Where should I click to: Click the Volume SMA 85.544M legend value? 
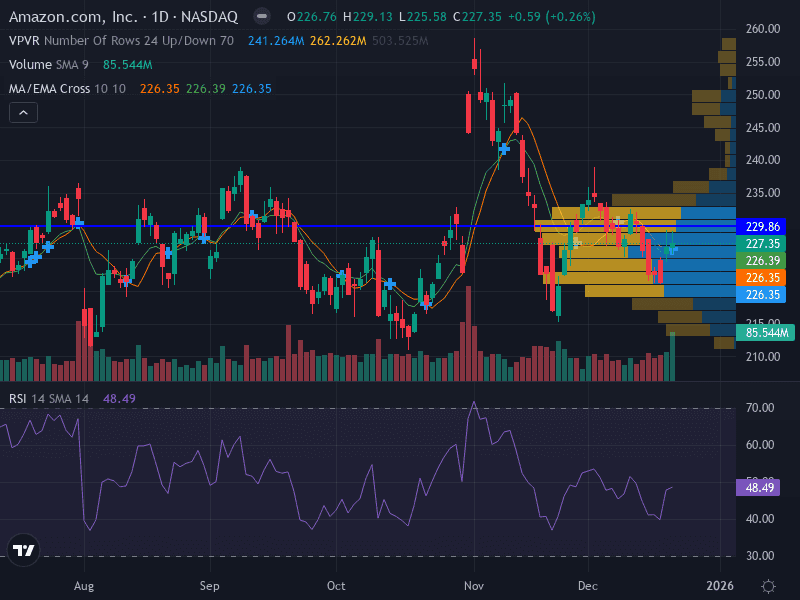128,65
